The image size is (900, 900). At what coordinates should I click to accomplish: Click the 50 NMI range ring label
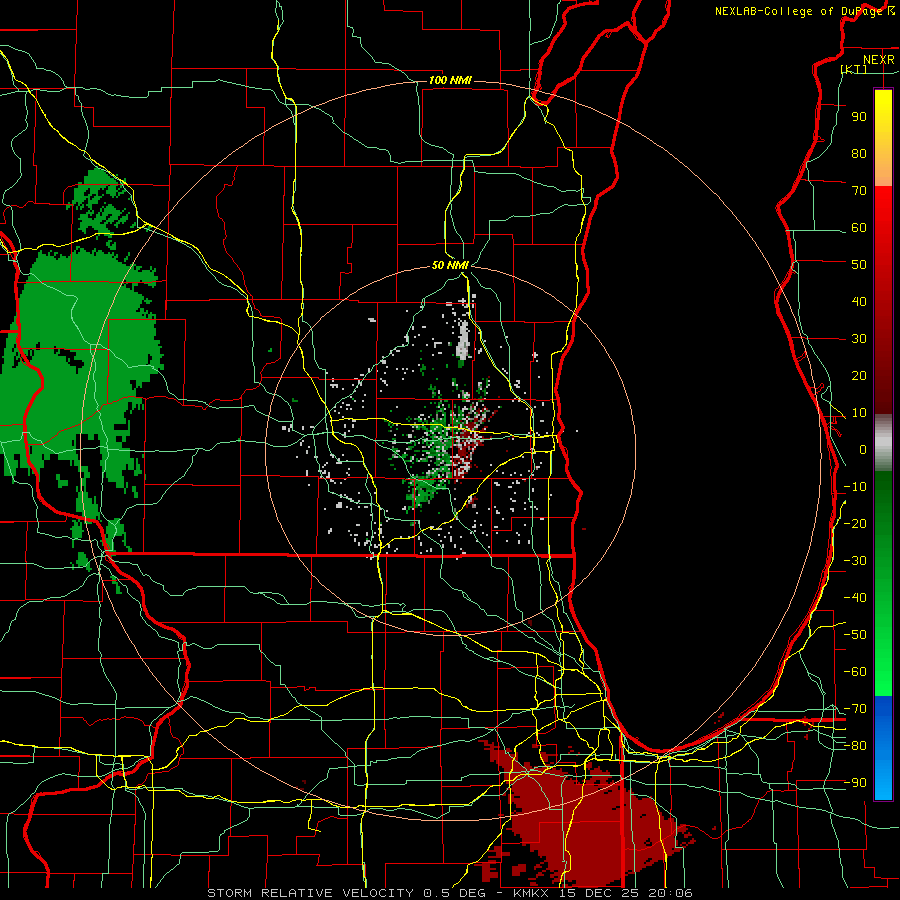(450, 265)
